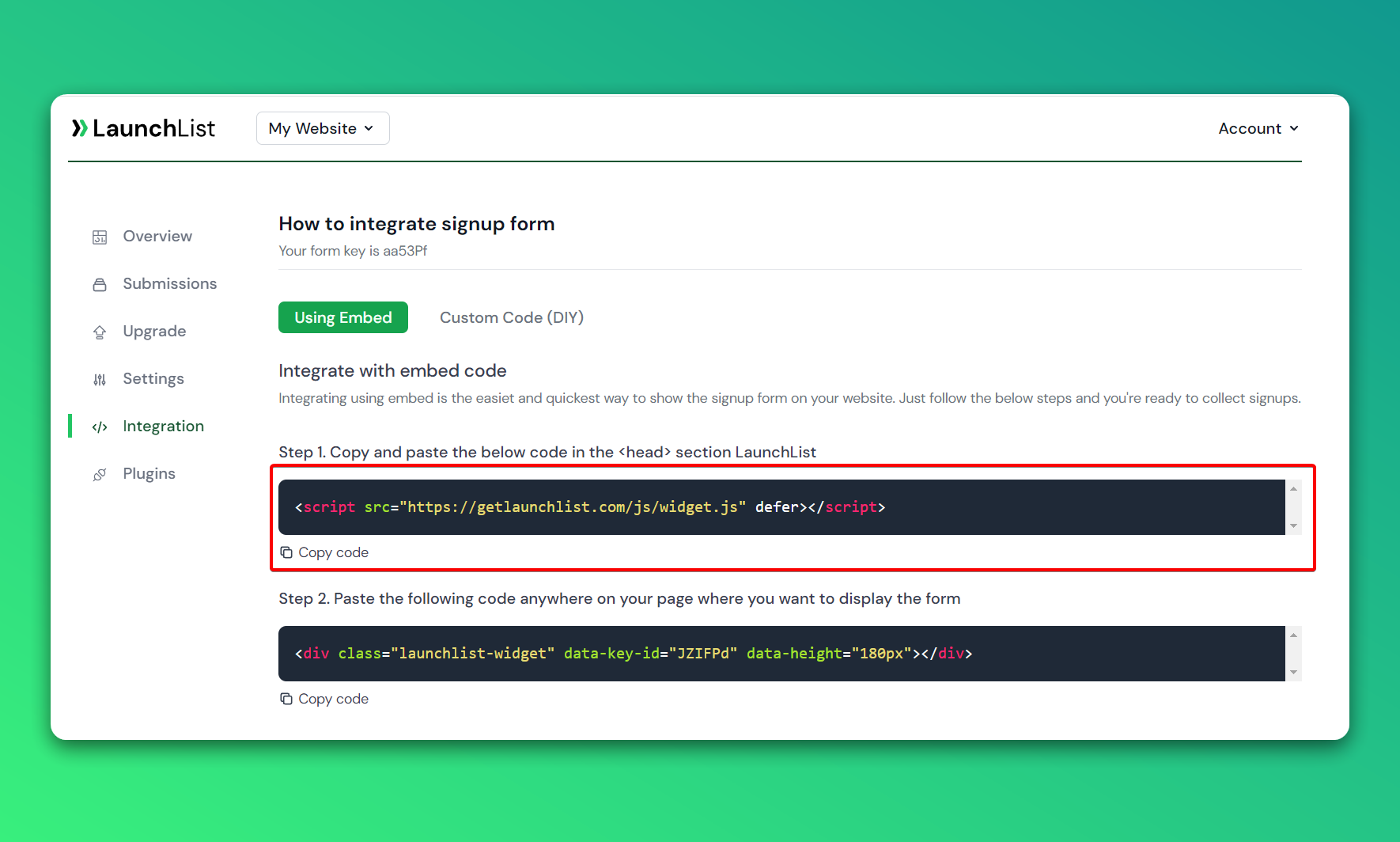
Task: Open Settings from sidebar
Action: [153, 378]
